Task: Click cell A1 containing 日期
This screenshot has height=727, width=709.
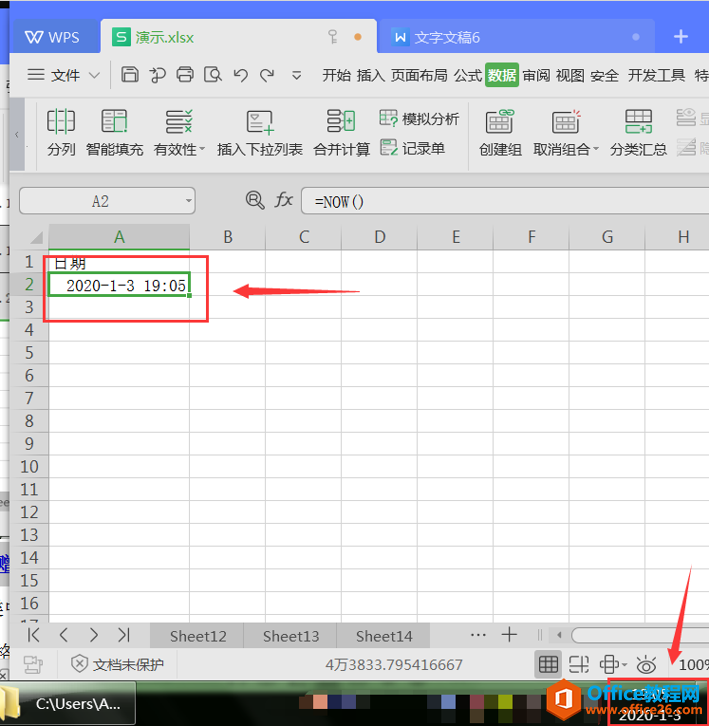Action: (119, 263)
